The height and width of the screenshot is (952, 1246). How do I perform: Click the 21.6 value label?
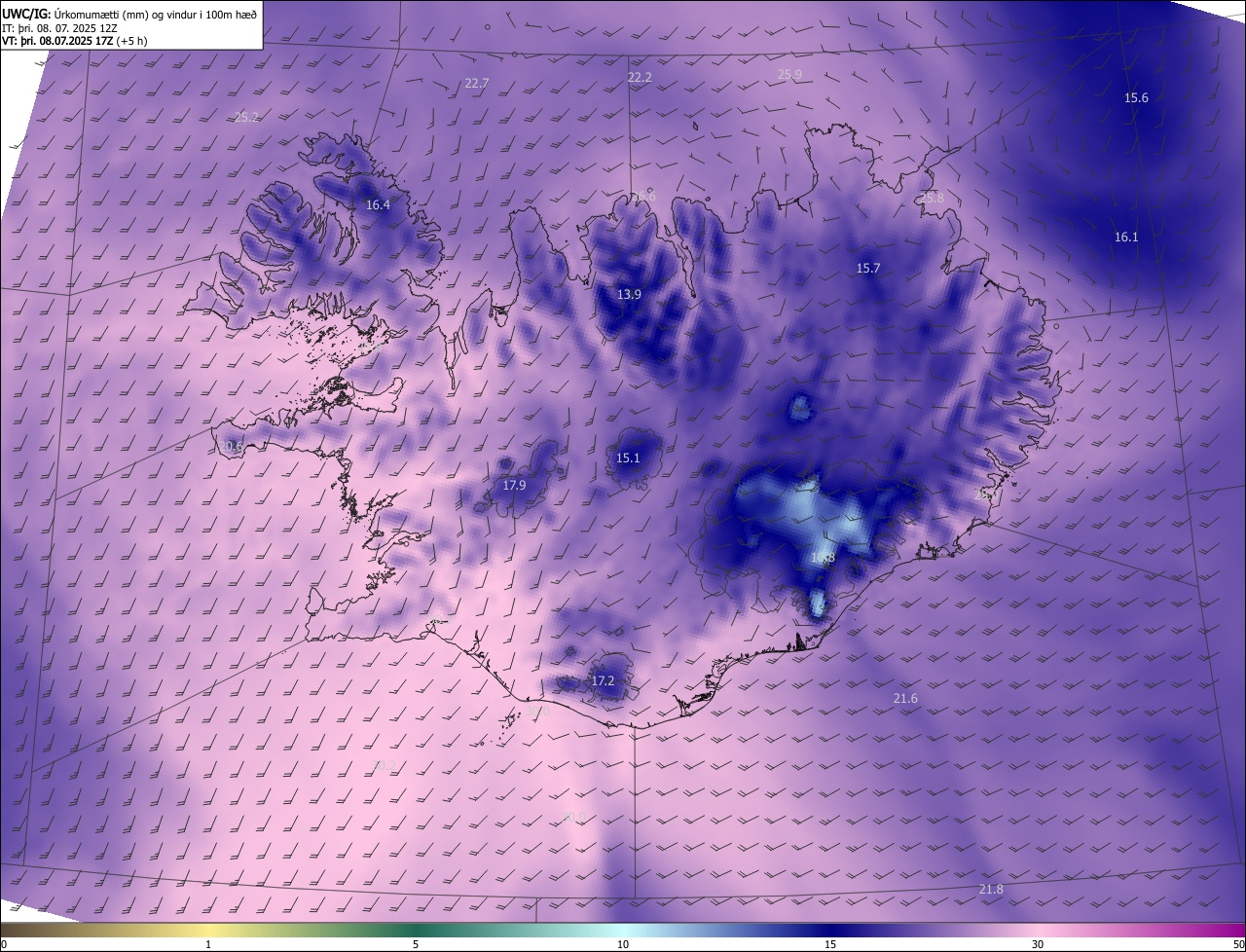[x=905, y=699]
